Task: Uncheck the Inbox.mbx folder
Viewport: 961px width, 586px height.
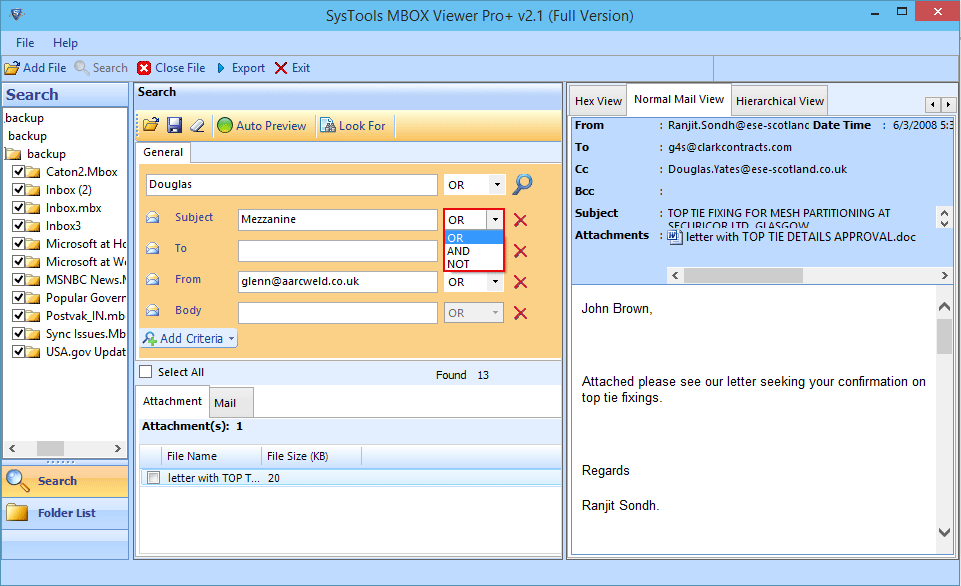Action: 18,208
